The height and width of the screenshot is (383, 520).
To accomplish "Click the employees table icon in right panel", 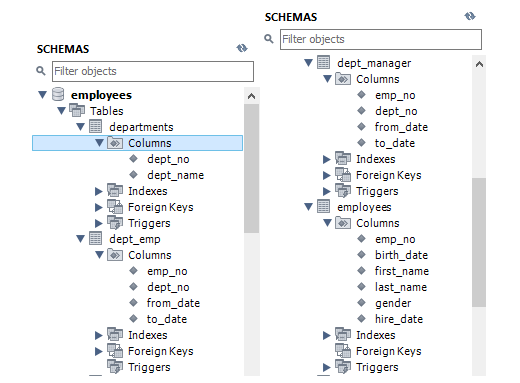I will [324, 206].
